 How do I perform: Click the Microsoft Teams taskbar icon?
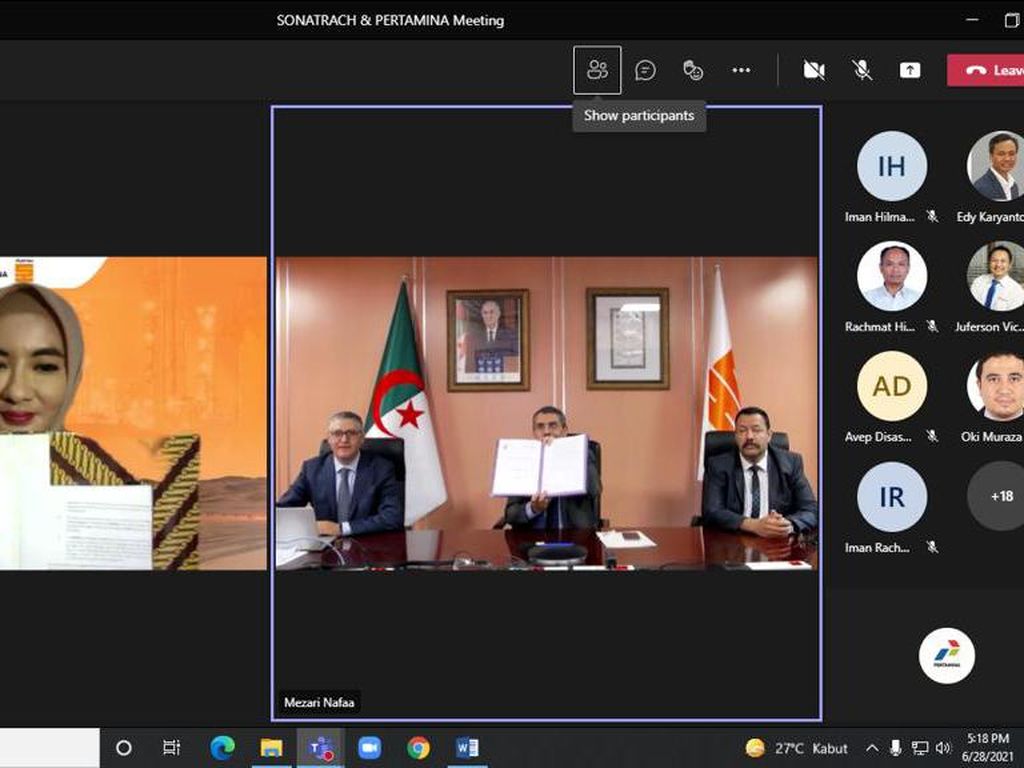pyautogui.click(x=321, y=748)
